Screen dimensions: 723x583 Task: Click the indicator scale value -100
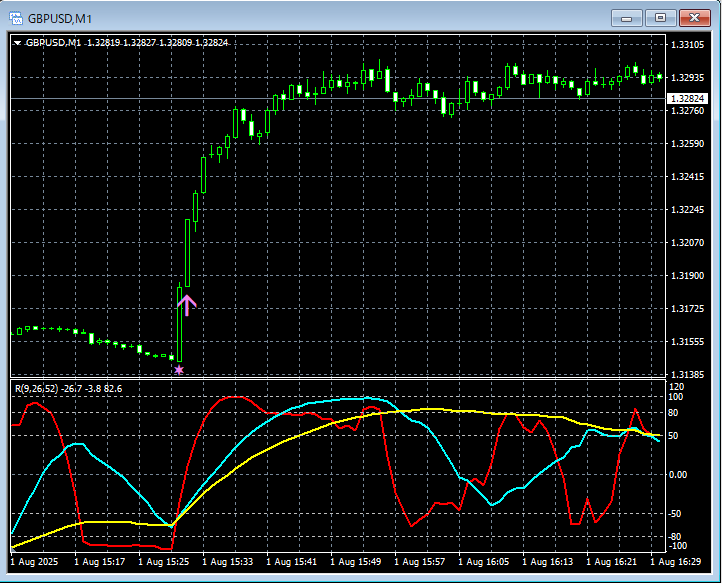coord(680,546)
